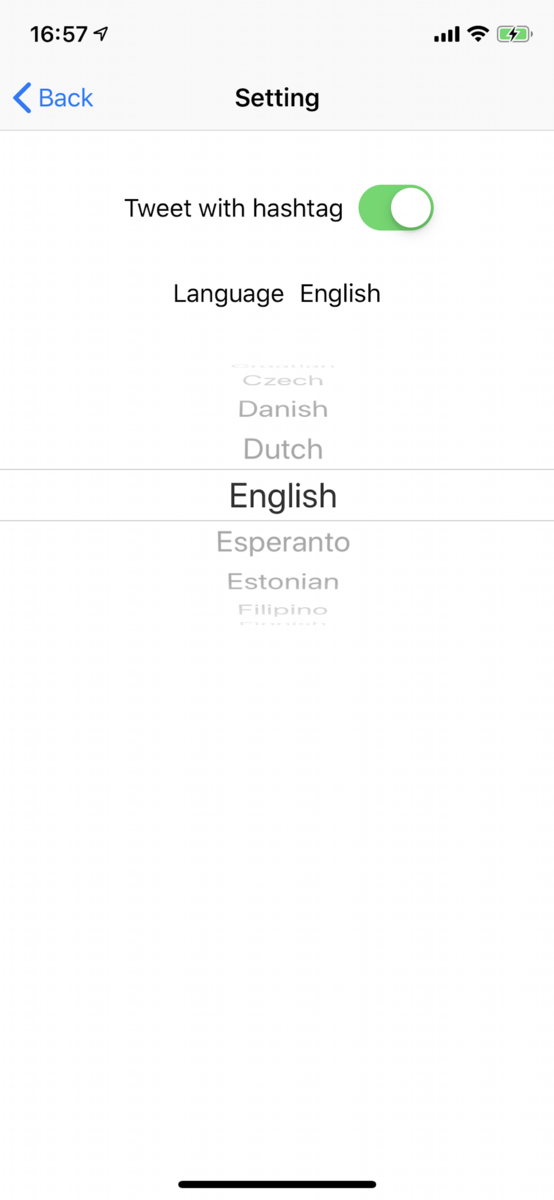Tap the Wi-Fi status icon
The image size is (554, 1200).
(478, 35)
